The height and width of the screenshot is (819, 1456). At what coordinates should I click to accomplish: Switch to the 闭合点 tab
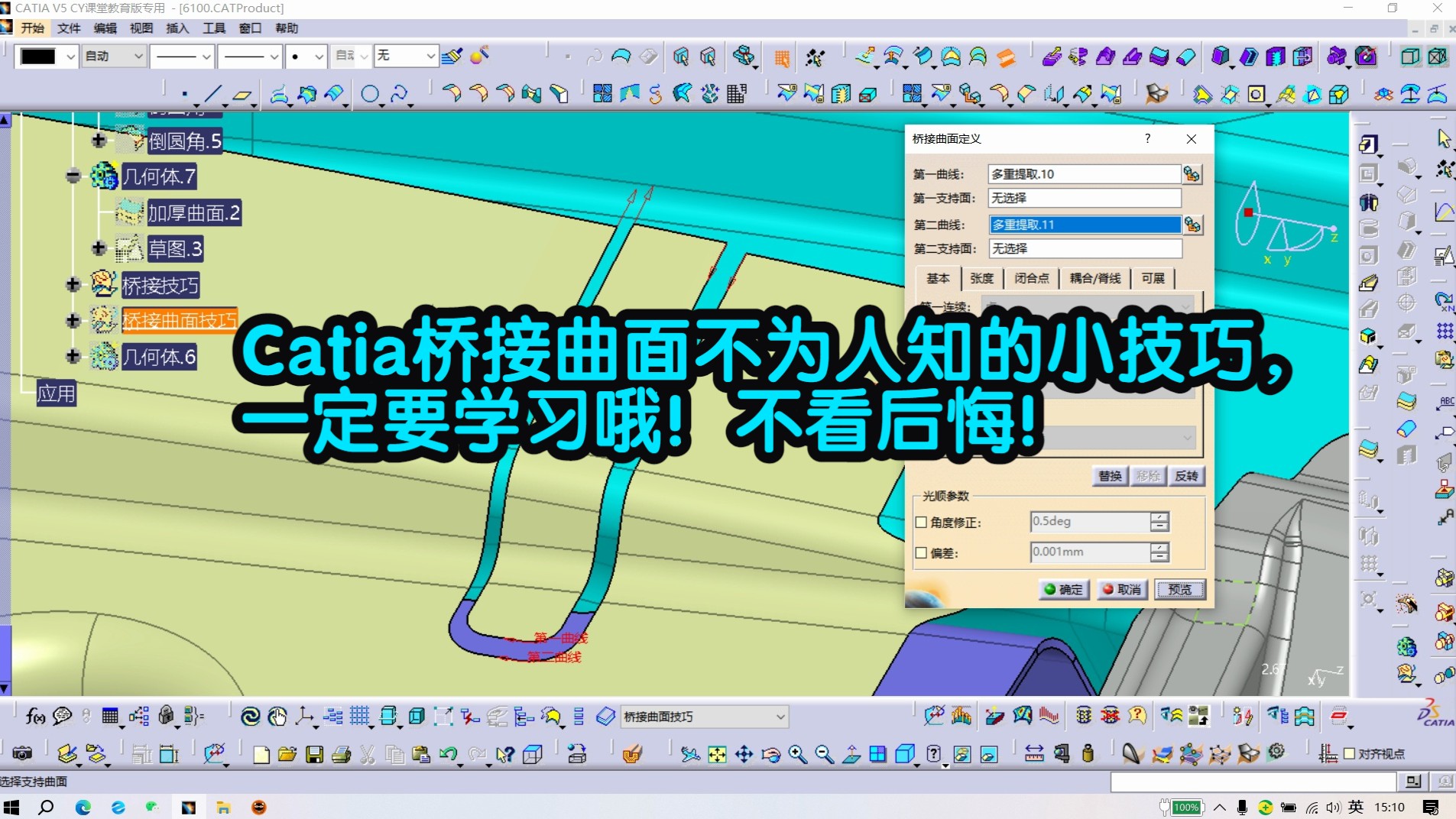[x=1032, y=278]
